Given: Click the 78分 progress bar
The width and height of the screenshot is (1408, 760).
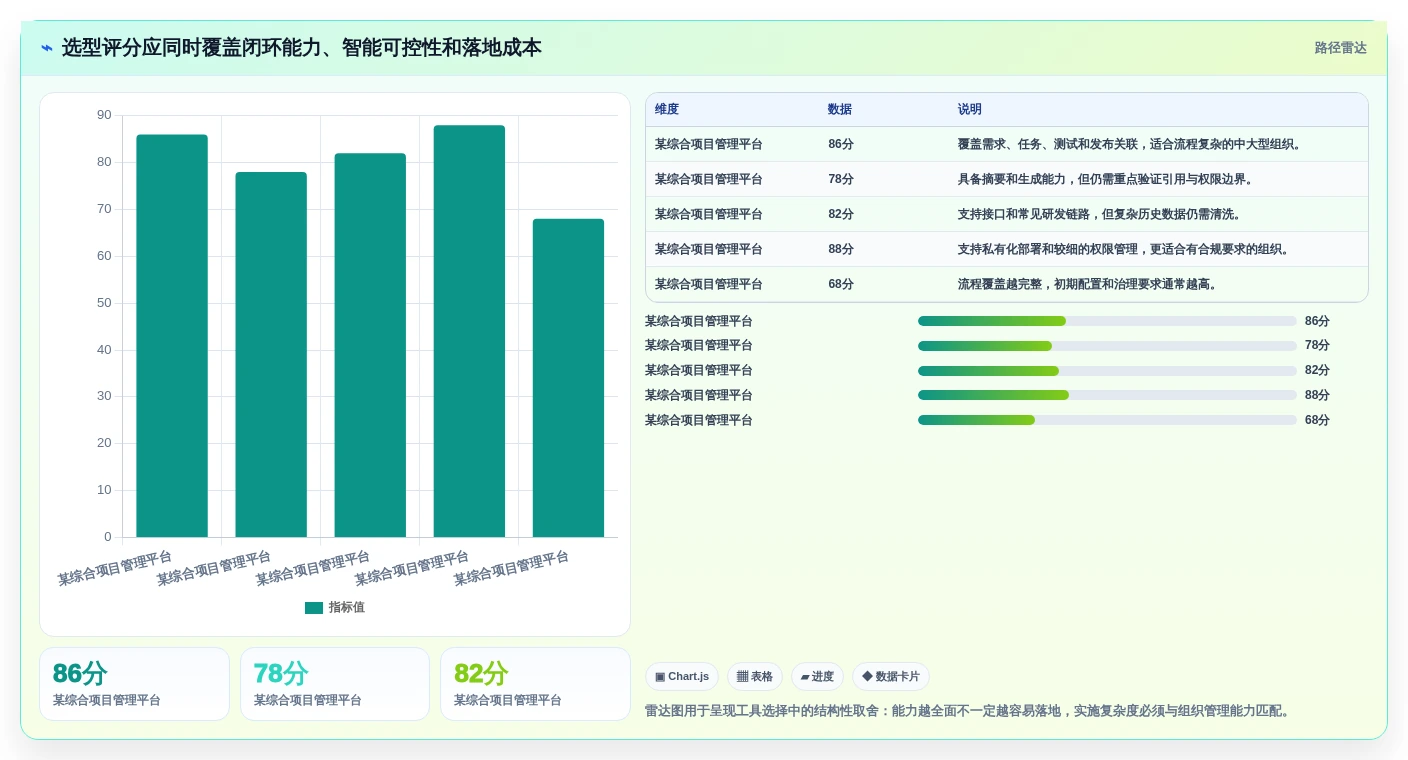Looking at the screenshot, I should (x=1107, y=346).
